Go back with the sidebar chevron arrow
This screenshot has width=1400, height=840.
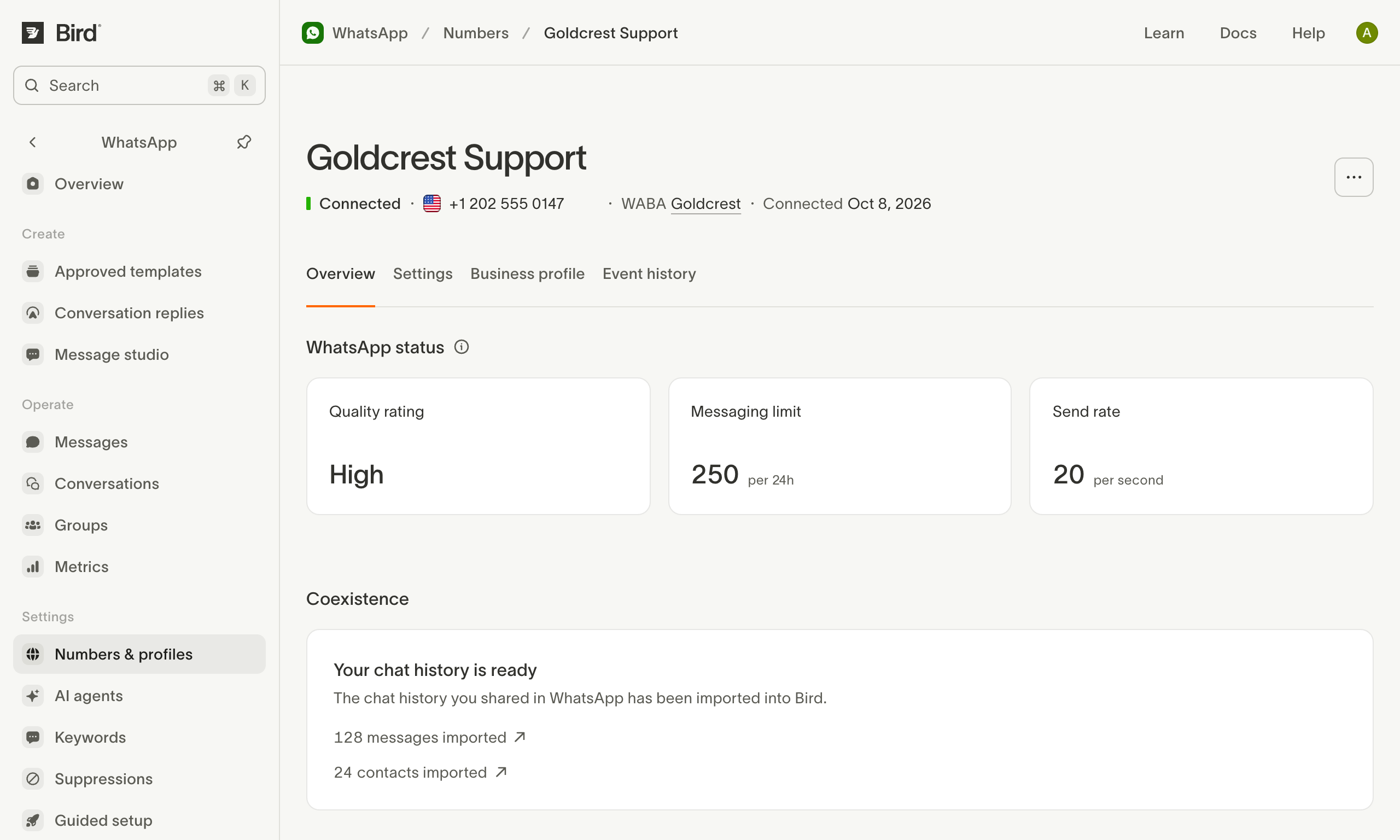(x=33, y=142)
